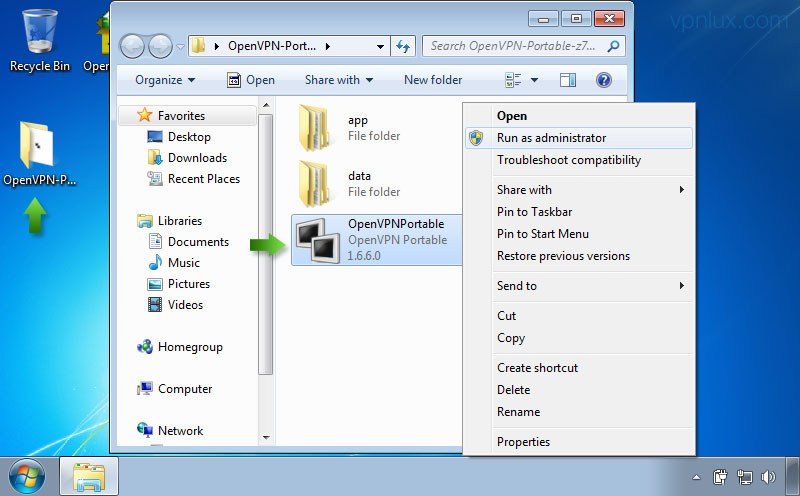Image resolution: width=800 pixels, height=496 pixels.
Task: Choose Open in the context menu
Action: click(x=580, y=116)
